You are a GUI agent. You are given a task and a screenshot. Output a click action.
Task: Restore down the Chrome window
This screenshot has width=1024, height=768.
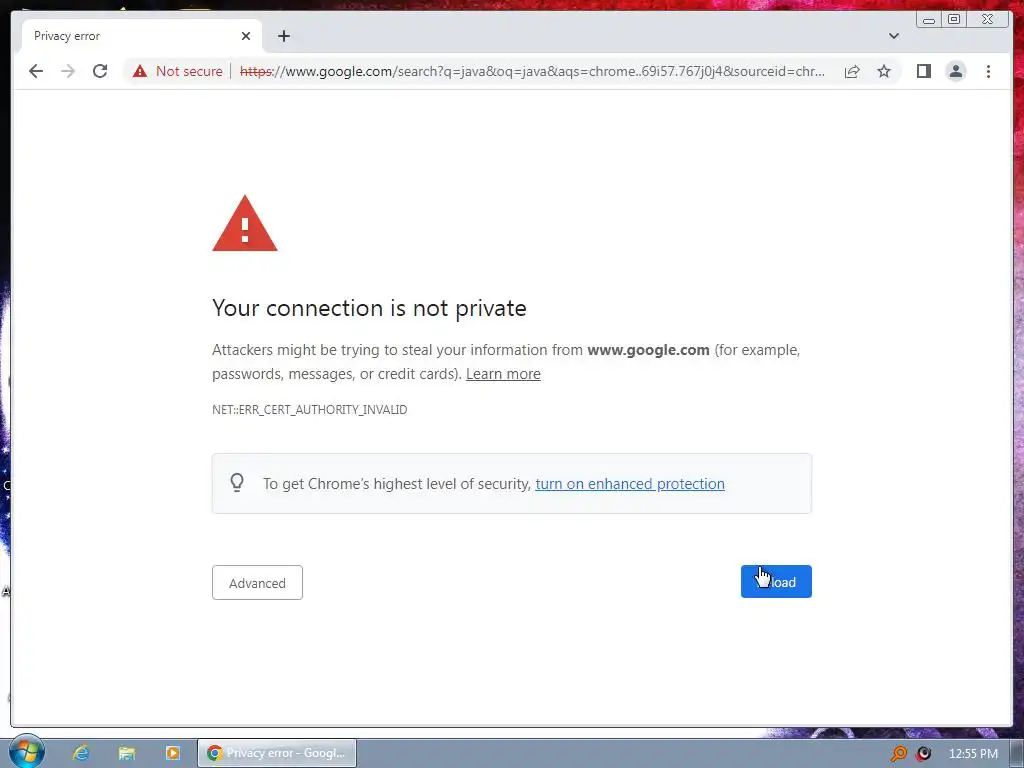click(954, 20)
